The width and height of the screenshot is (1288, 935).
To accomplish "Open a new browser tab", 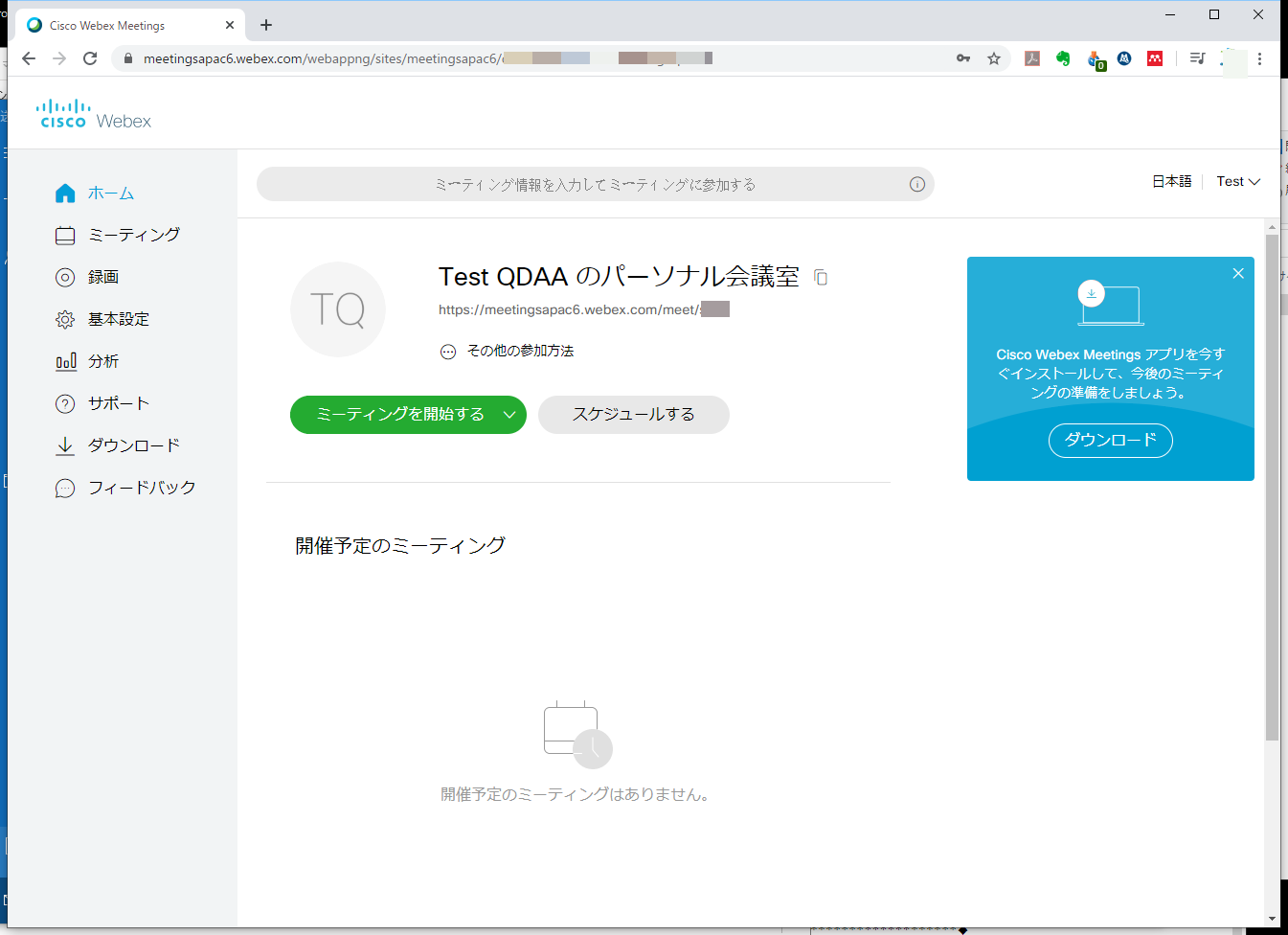I will point(266,25).
